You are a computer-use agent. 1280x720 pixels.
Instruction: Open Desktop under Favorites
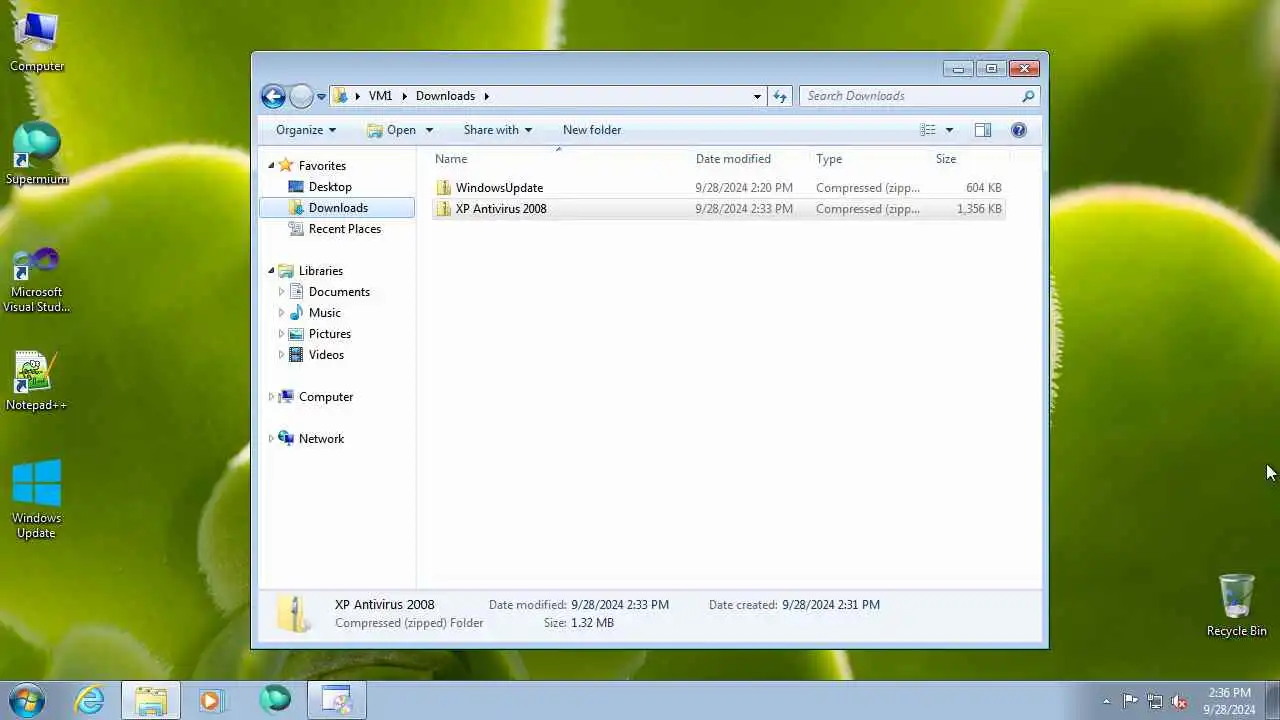(x=330, y=187)
